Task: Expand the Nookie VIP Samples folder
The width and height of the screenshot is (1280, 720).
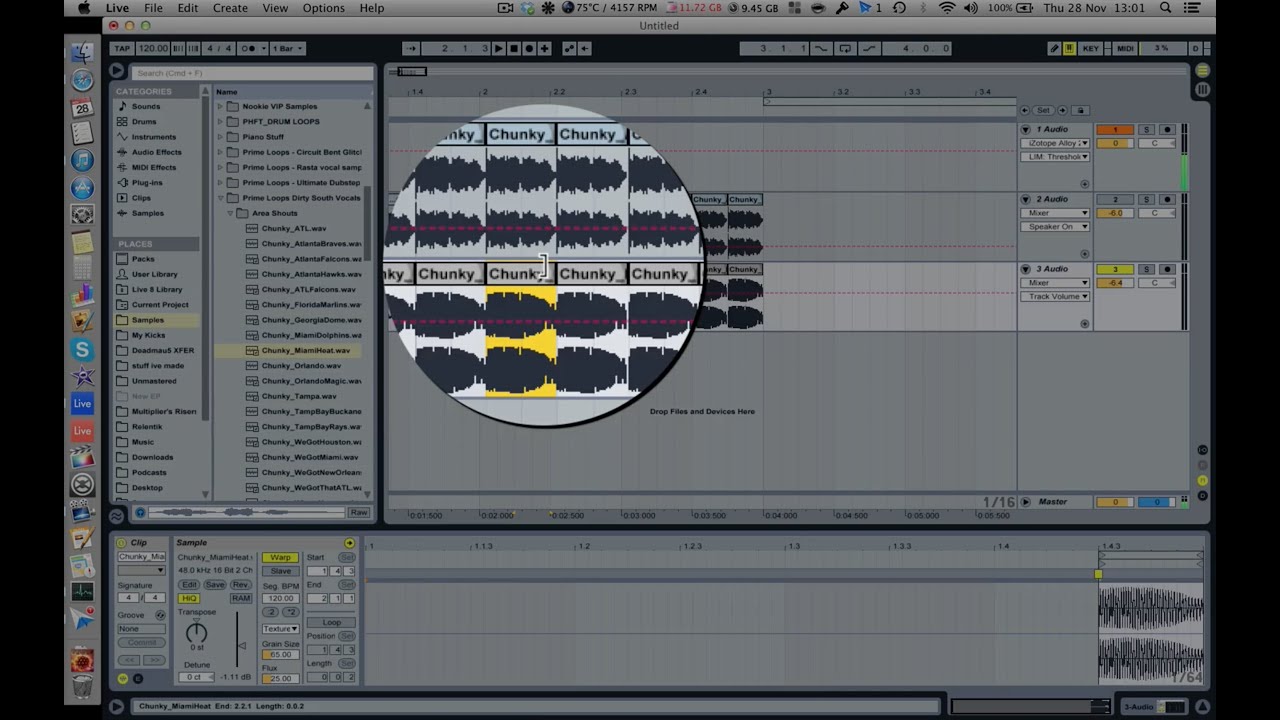Action: (220, 106)
